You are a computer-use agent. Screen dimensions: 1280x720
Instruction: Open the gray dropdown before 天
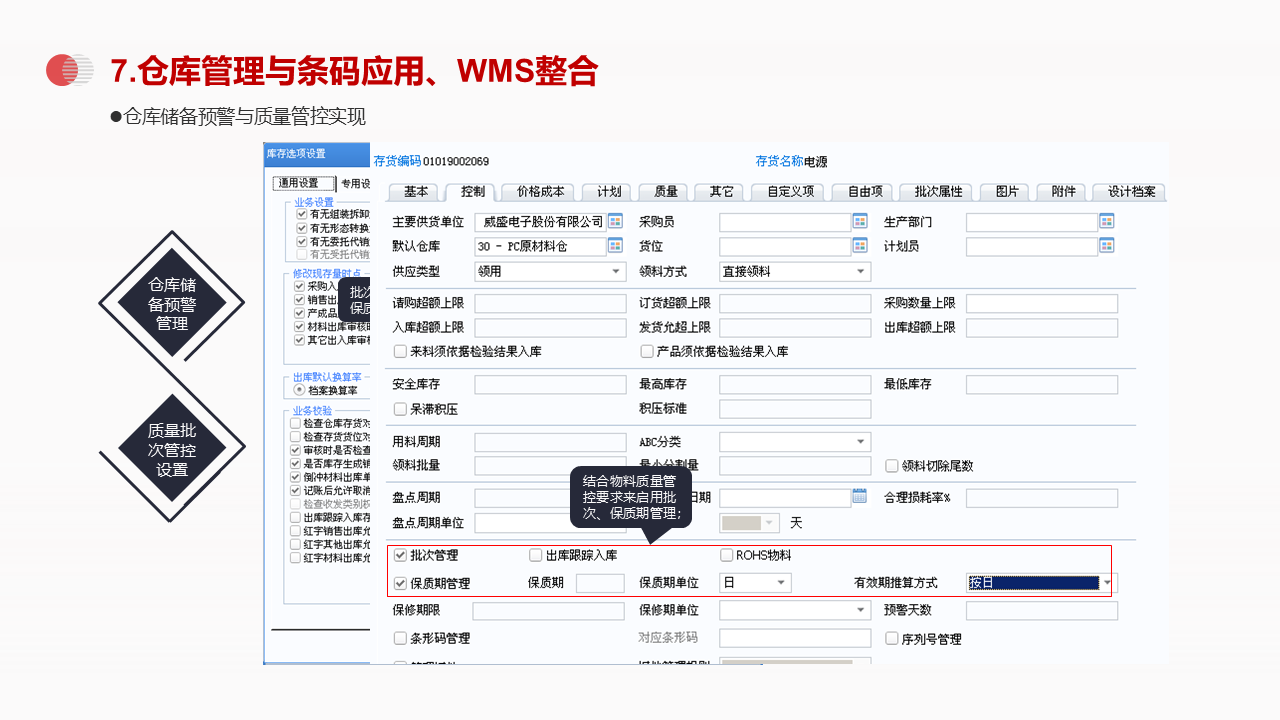(x=749, y=523)
